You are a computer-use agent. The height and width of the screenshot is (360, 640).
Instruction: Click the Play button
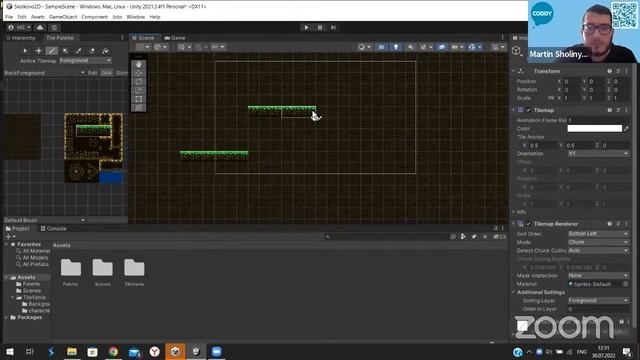307,27
